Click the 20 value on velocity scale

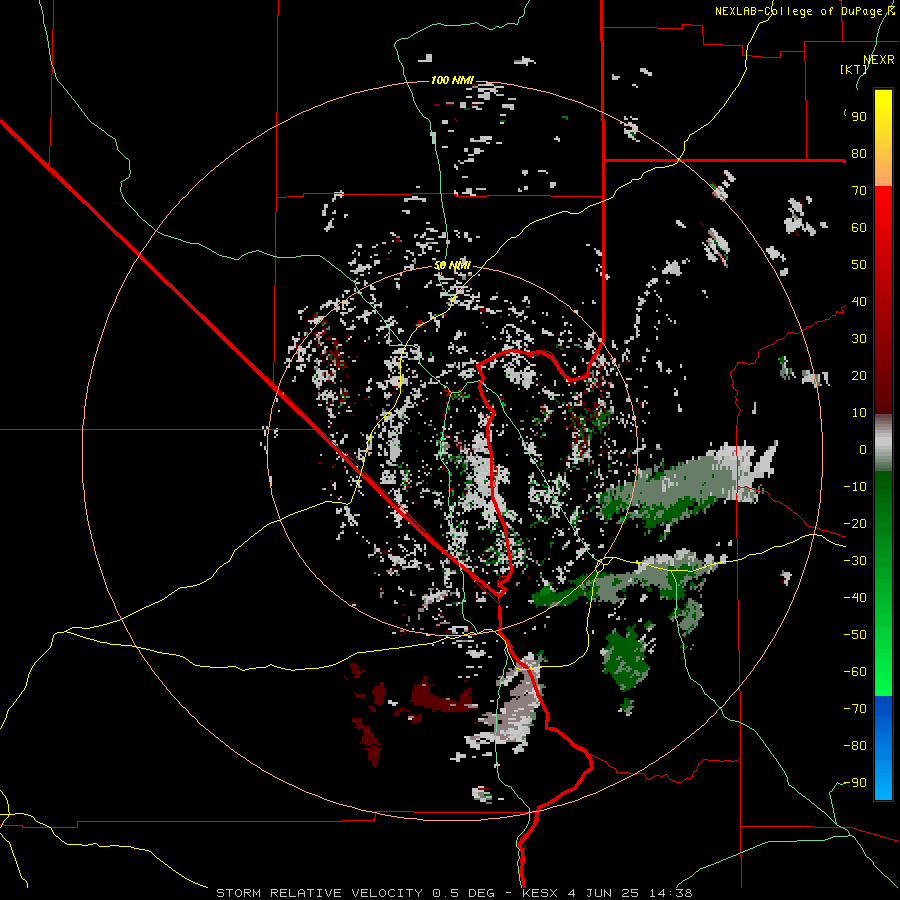(x=859, y=375)
